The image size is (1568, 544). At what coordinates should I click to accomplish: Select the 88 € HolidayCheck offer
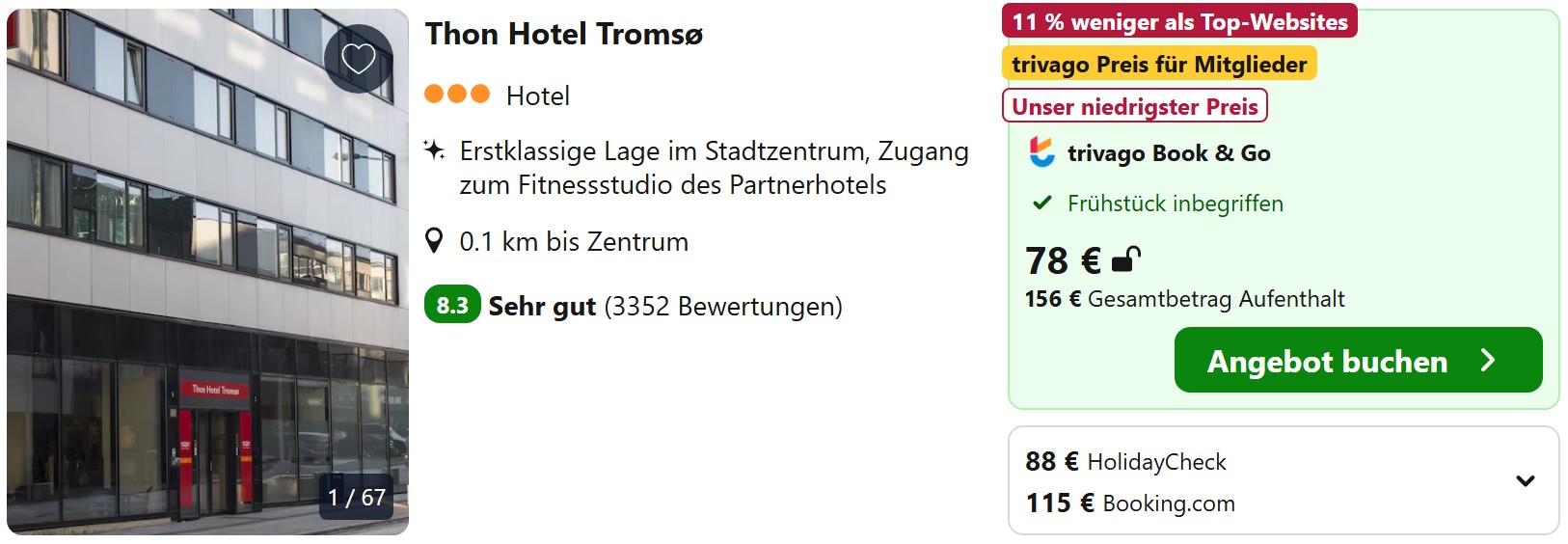(x=1125, y=462)
